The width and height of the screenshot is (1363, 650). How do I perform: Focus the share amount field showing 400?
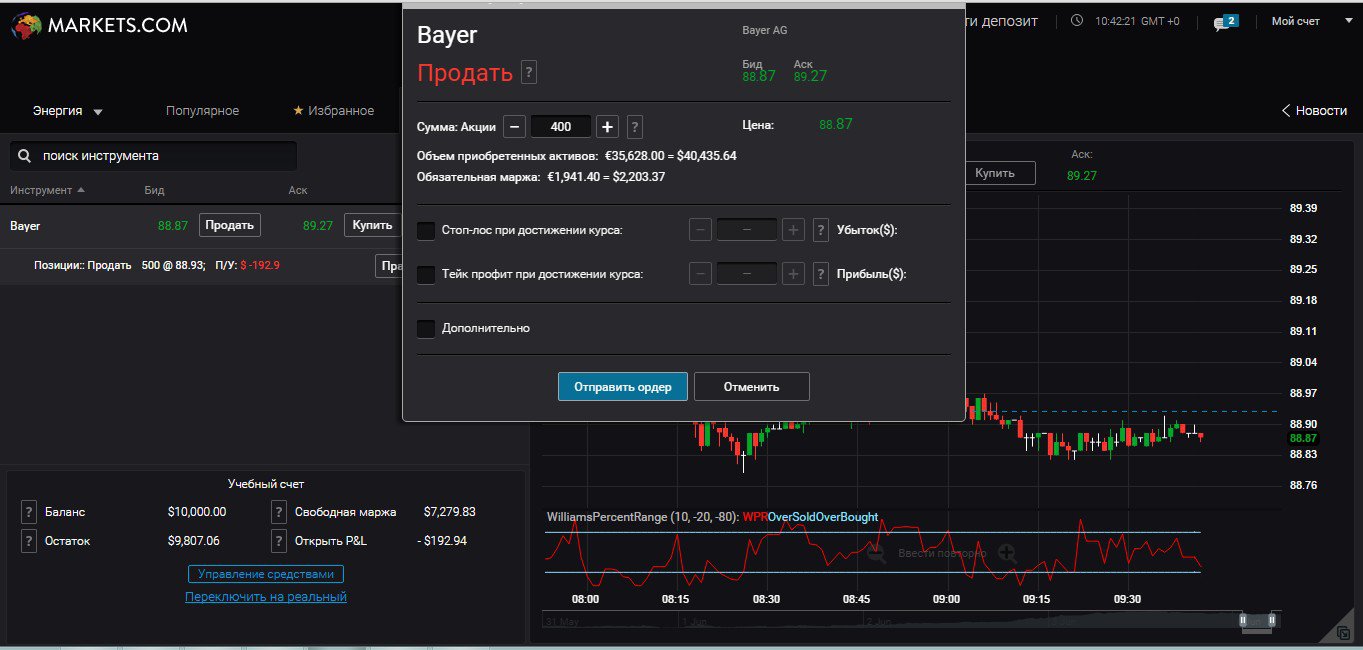[560, 127]
